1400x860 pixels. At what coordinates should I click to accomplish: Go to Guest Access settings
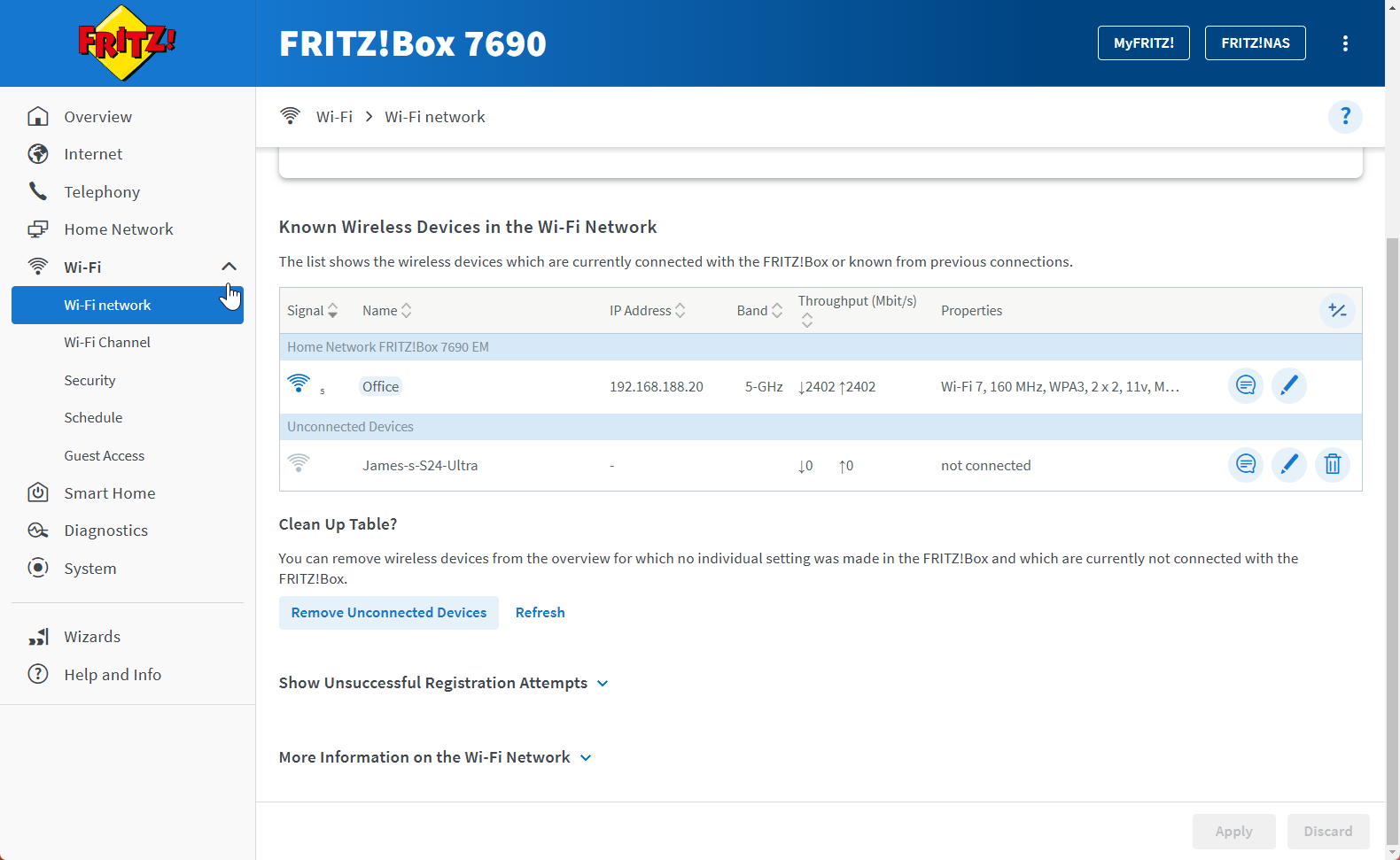pyautogui.click(x=104, y=455)
